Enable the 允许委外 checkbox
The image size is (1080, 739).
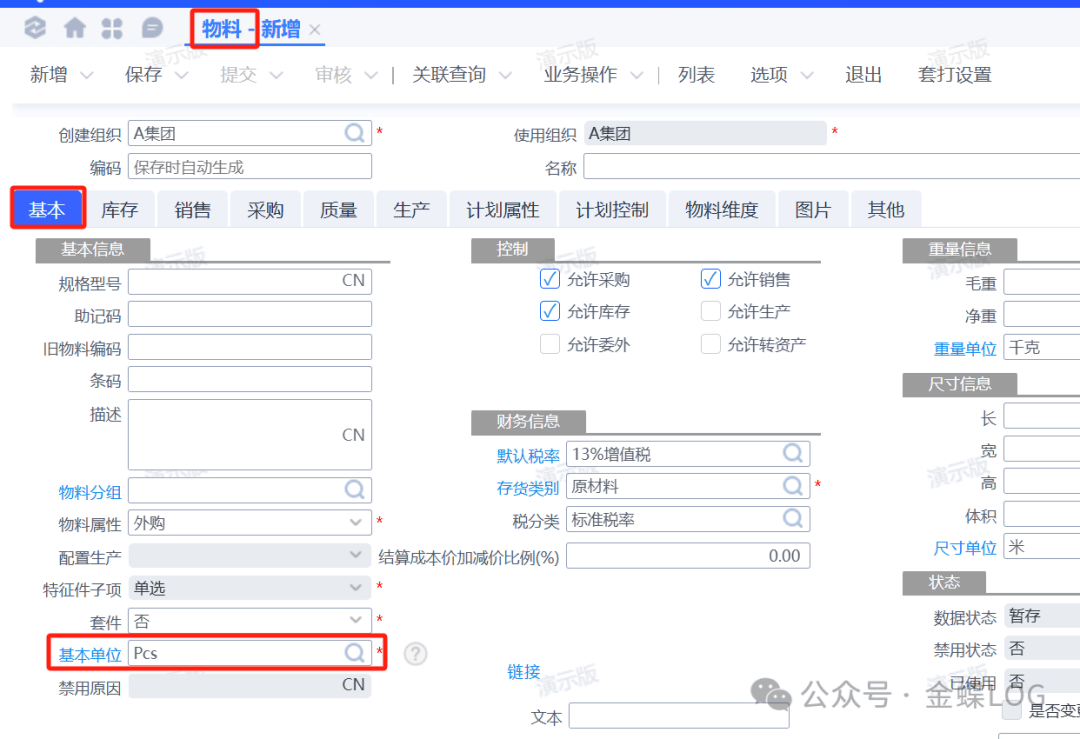click(x=549, y=344)
